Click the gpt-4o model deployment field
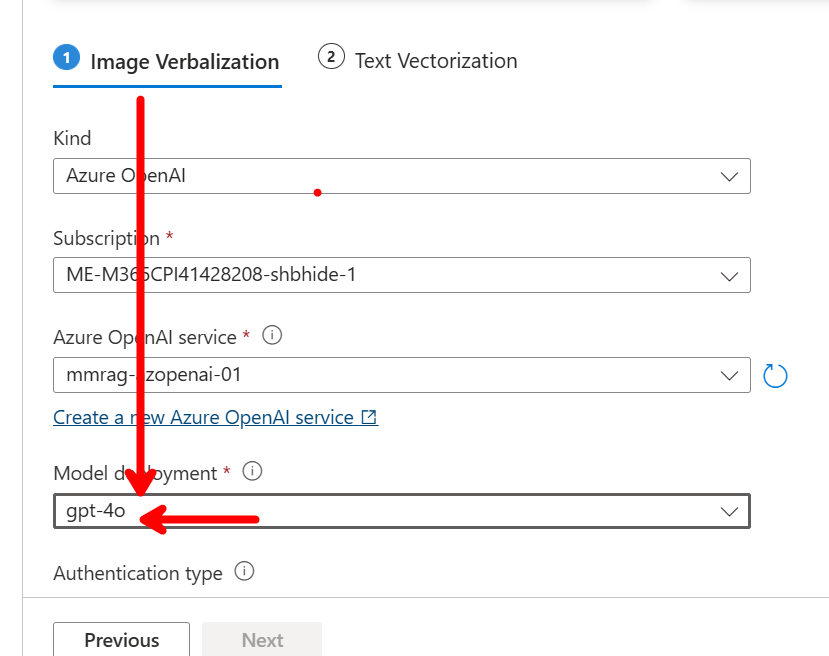The height and width of the screenshot is (656, 829). pyautogui.click(x=402, y=511)
